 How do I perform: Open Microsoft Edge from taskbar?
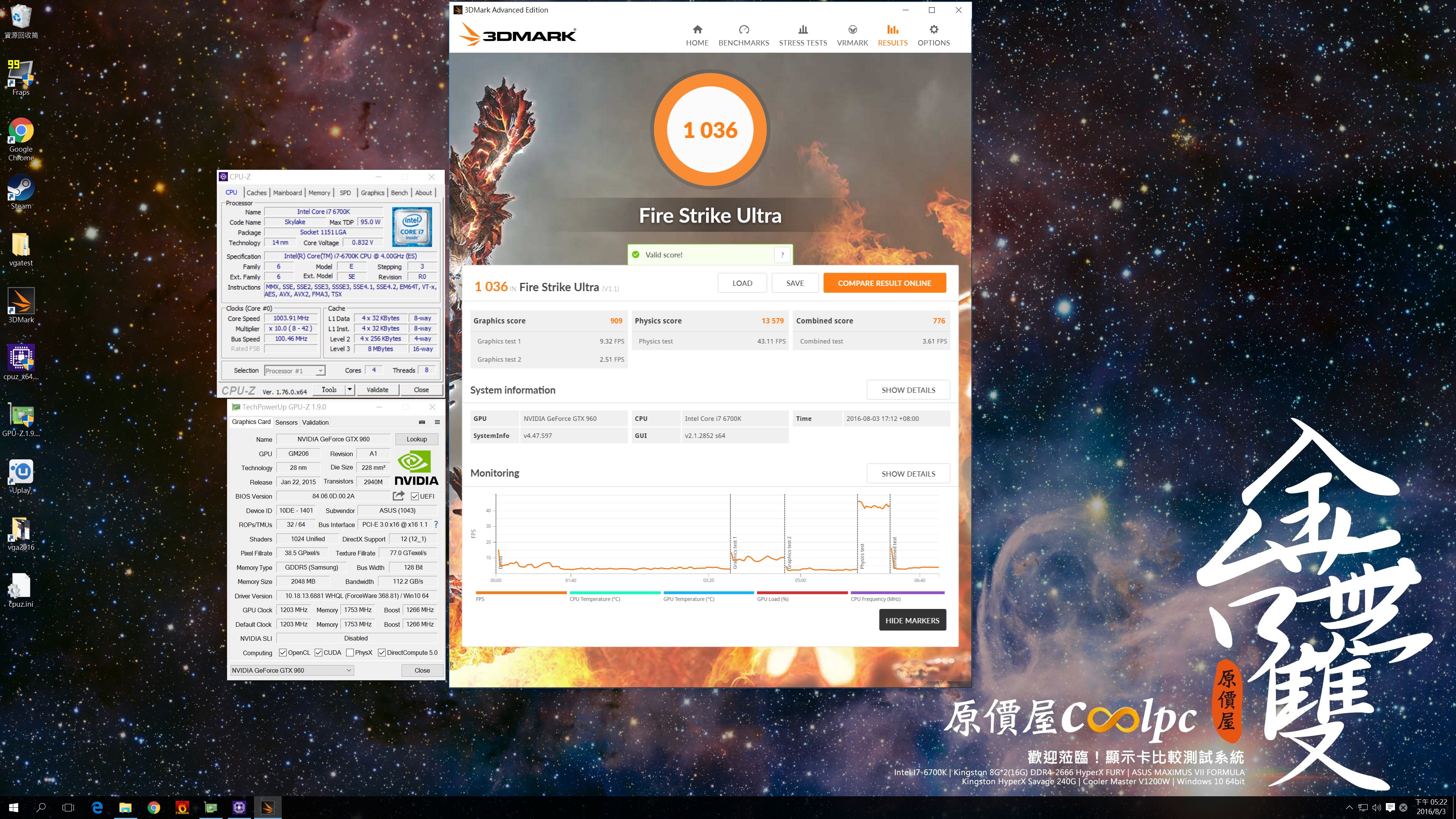97,808
